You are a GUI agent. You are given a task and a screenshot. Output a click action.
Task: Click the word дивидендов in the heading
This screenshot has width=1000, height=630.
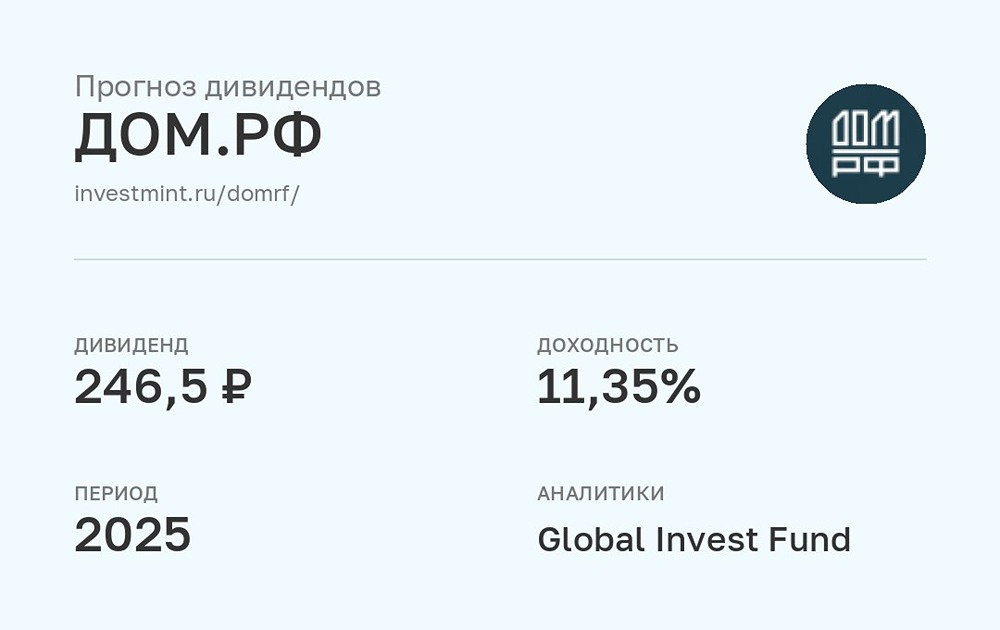point(293,87)
